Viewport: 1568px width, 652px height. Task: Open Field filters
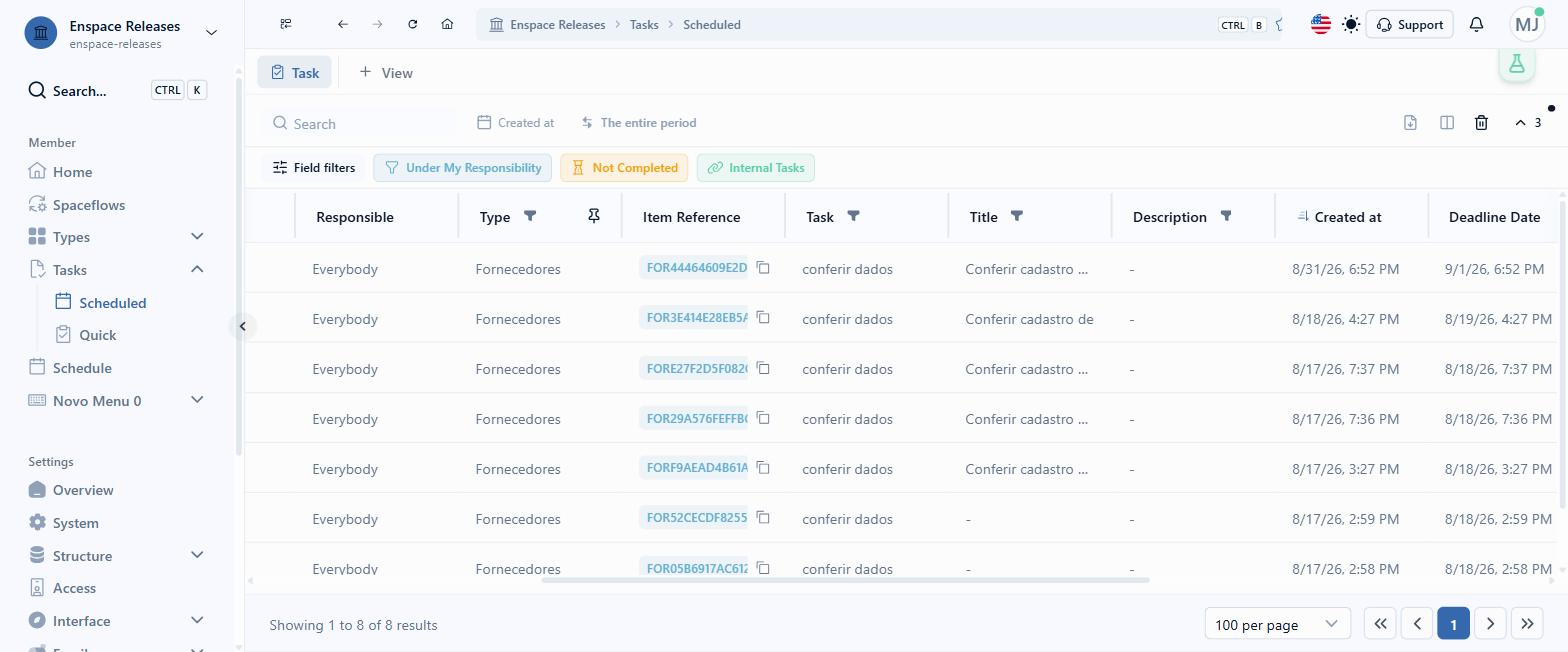click(x=314, y=168)
